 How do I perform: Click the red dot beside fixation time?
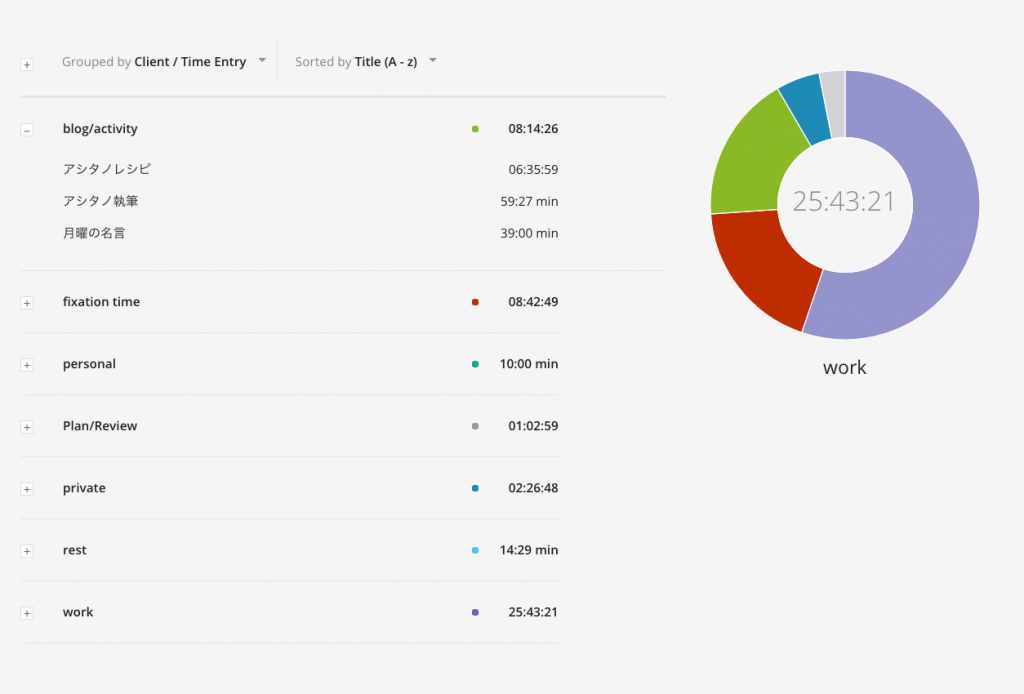[x=475, y=302]
